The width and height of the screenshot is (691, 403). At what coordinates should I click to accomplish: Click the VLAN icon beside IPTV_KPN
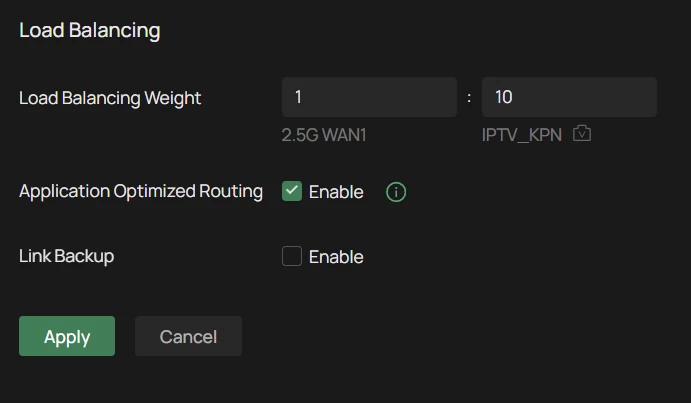(582, 133)
